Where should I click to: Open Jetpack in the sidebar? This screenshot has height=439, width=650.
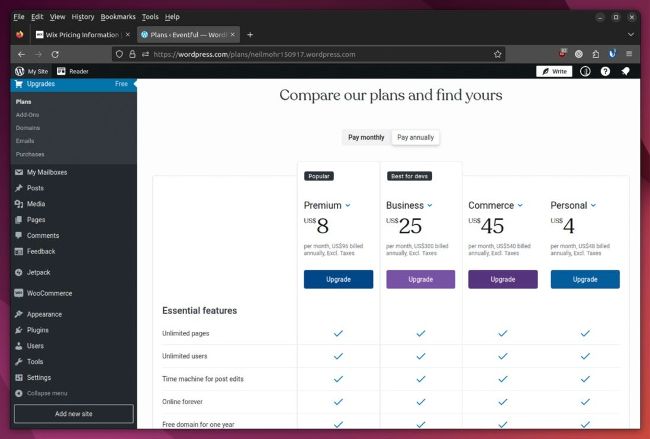pos(40,272)
